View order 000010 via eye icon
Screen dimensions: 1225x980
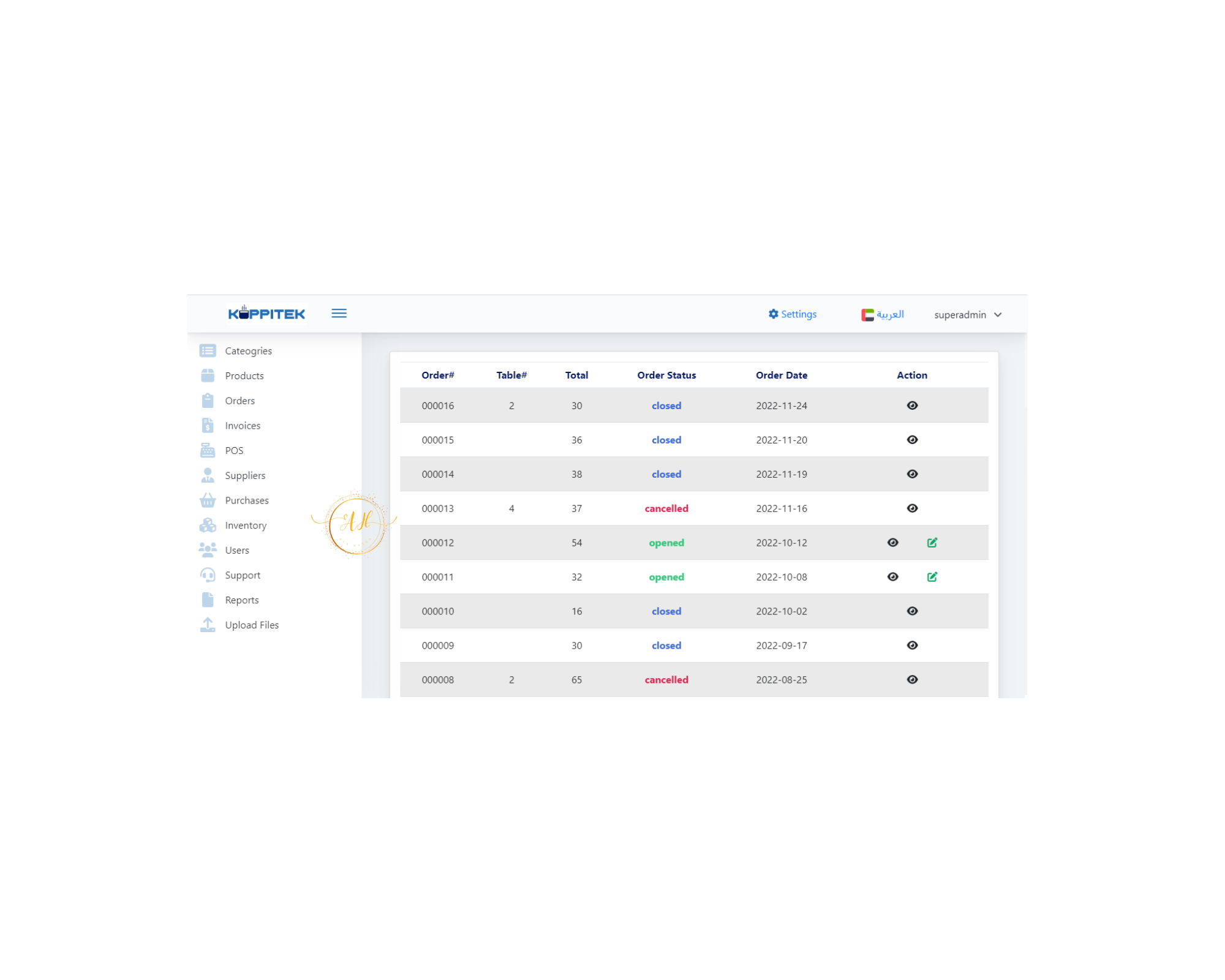(x=912, y=611)
